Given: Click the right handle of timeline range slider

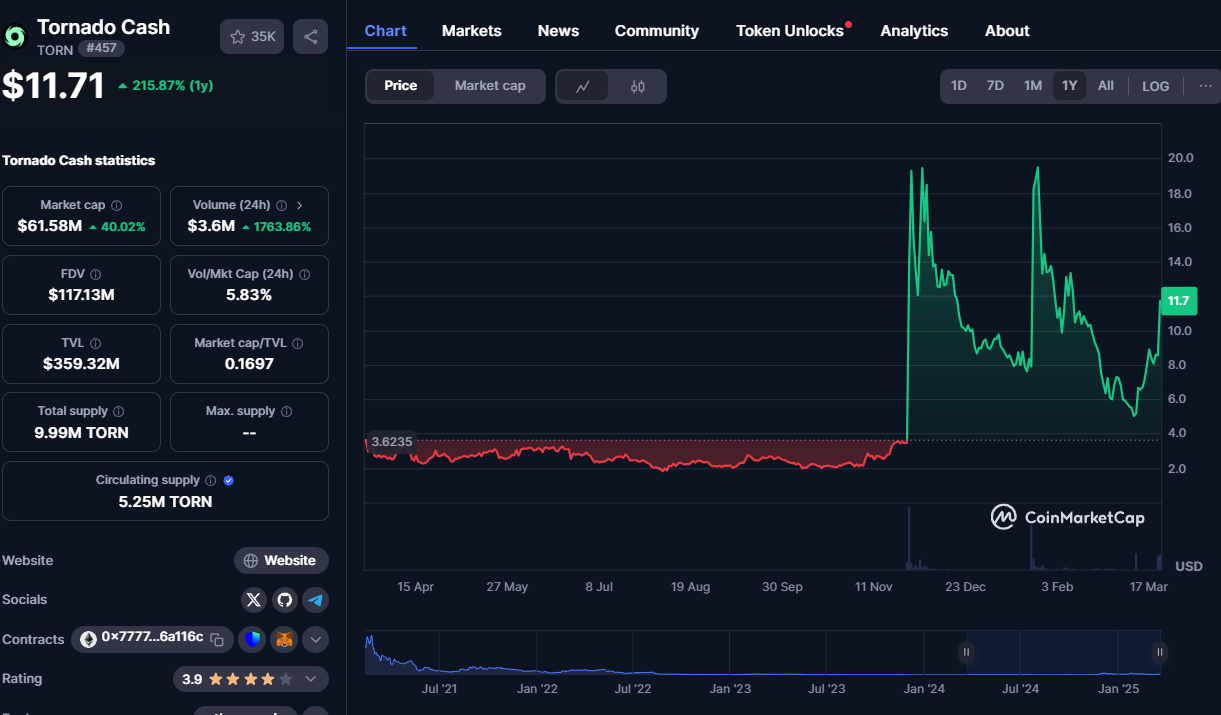Looking at the screenshot, I should 1160,653.
